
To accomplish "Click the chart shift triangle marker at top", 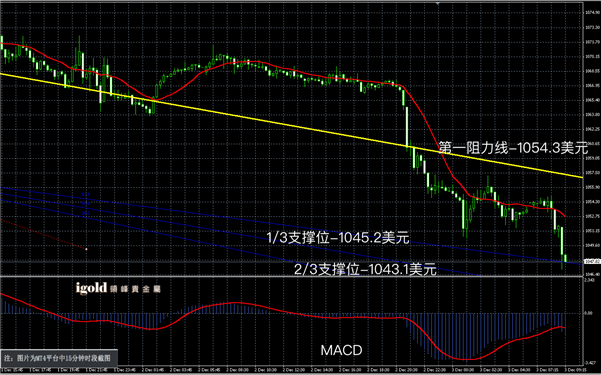I will (438, 3).
